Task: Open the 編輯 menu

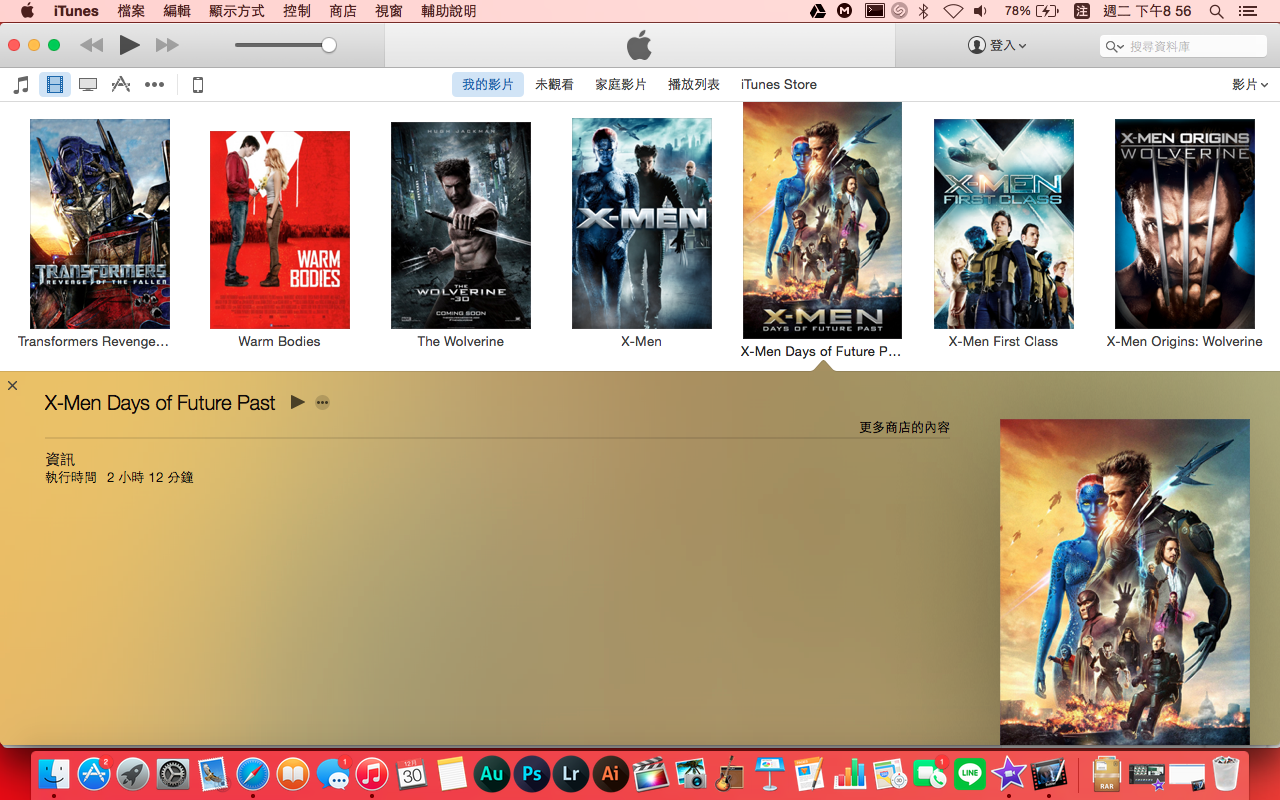Action: (x=177, y=11)
